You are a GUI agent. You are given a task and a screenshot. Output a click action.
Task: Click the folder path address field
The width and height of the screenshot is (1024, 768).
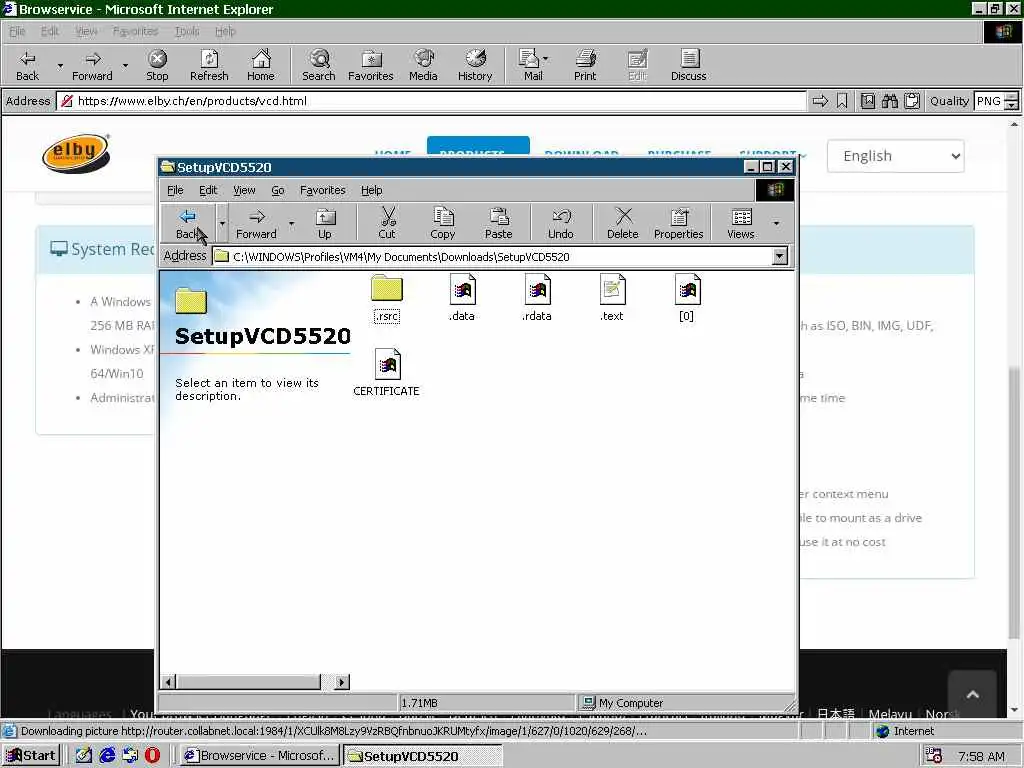493,257
